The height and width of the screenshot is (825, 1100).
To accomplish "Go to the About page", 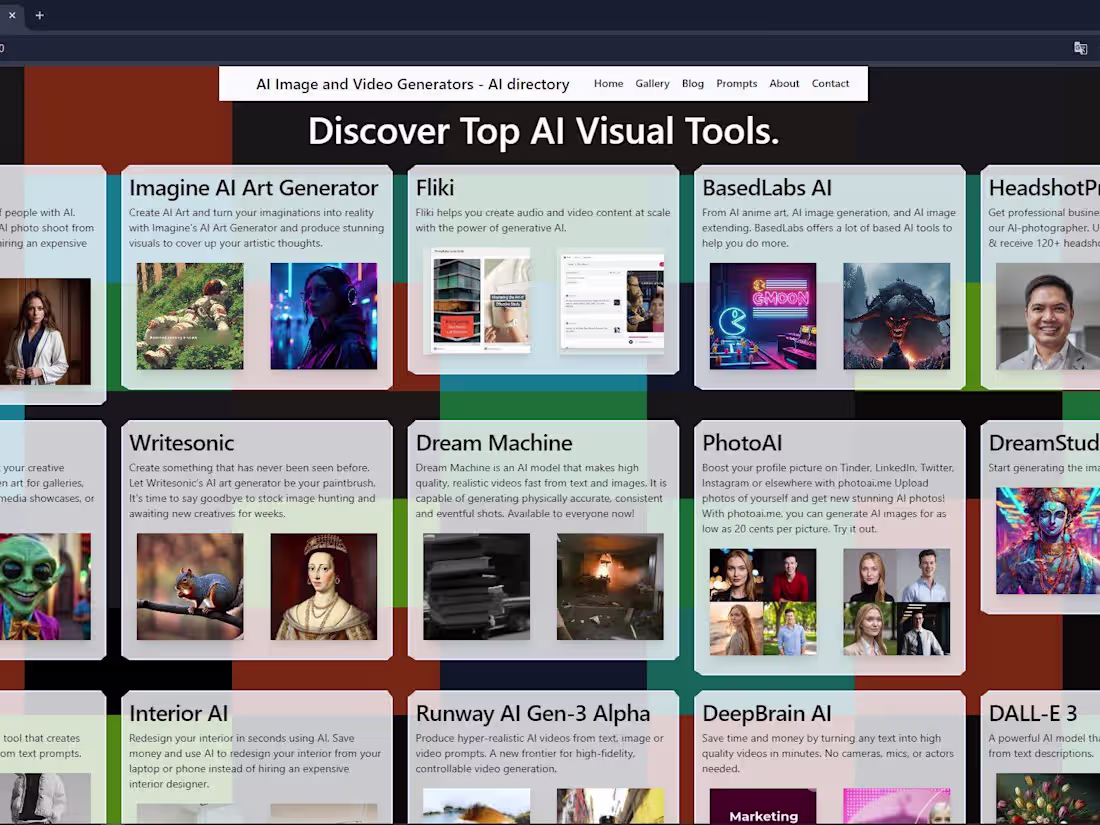I will tap(784, 84).
